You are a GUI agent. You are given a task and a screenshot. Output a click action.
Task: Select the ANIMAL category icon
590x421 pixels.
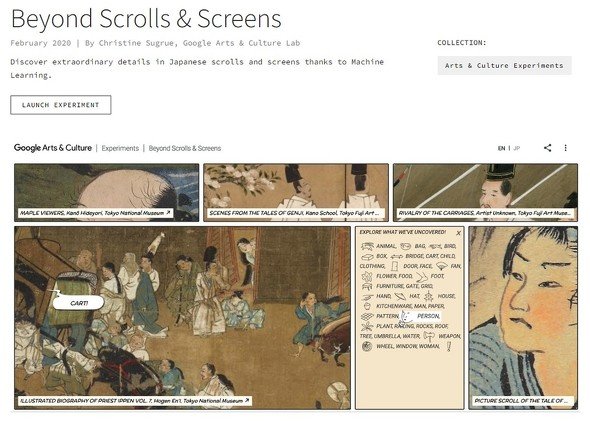pyautogui.click(x=367, y=246)
